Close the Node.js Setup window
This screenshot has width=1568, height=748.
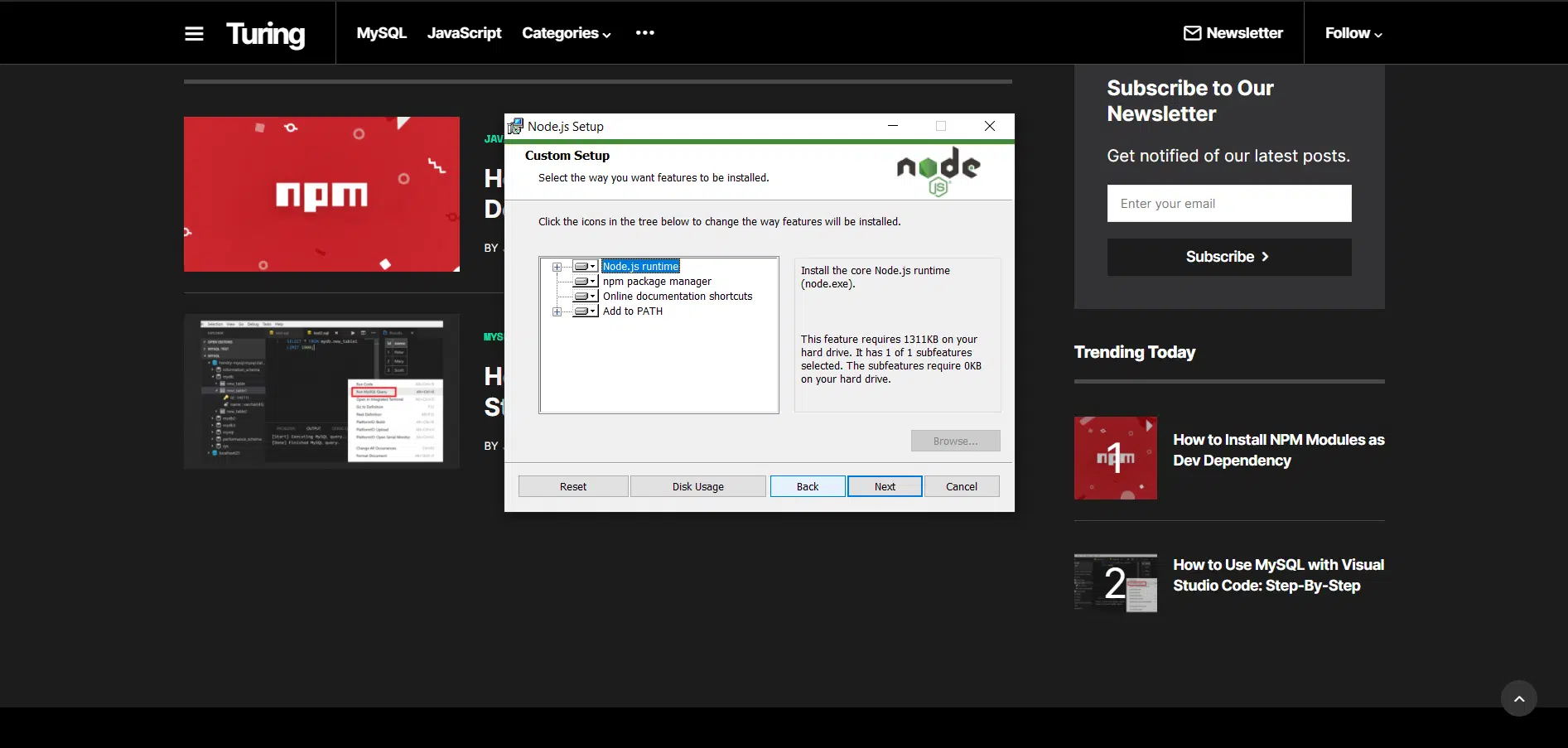(x=990, y=126)
